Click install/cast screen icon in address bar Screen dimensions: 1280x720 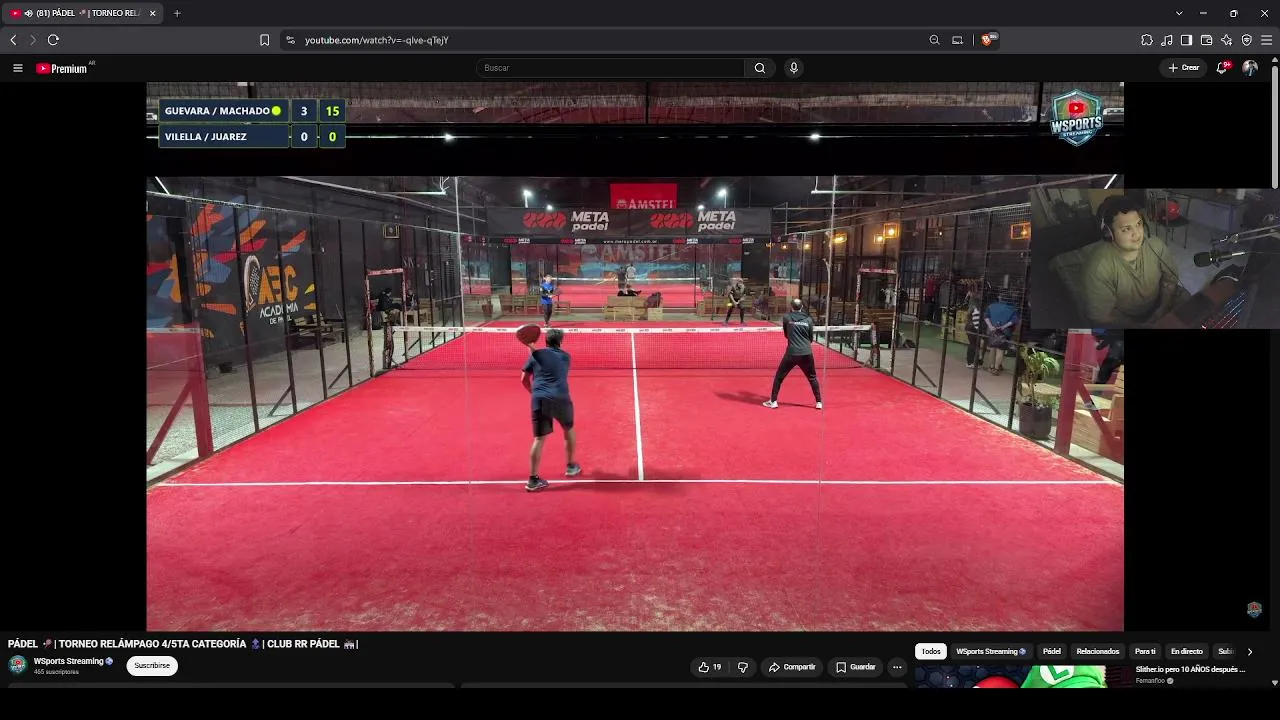tap(957, 40)
